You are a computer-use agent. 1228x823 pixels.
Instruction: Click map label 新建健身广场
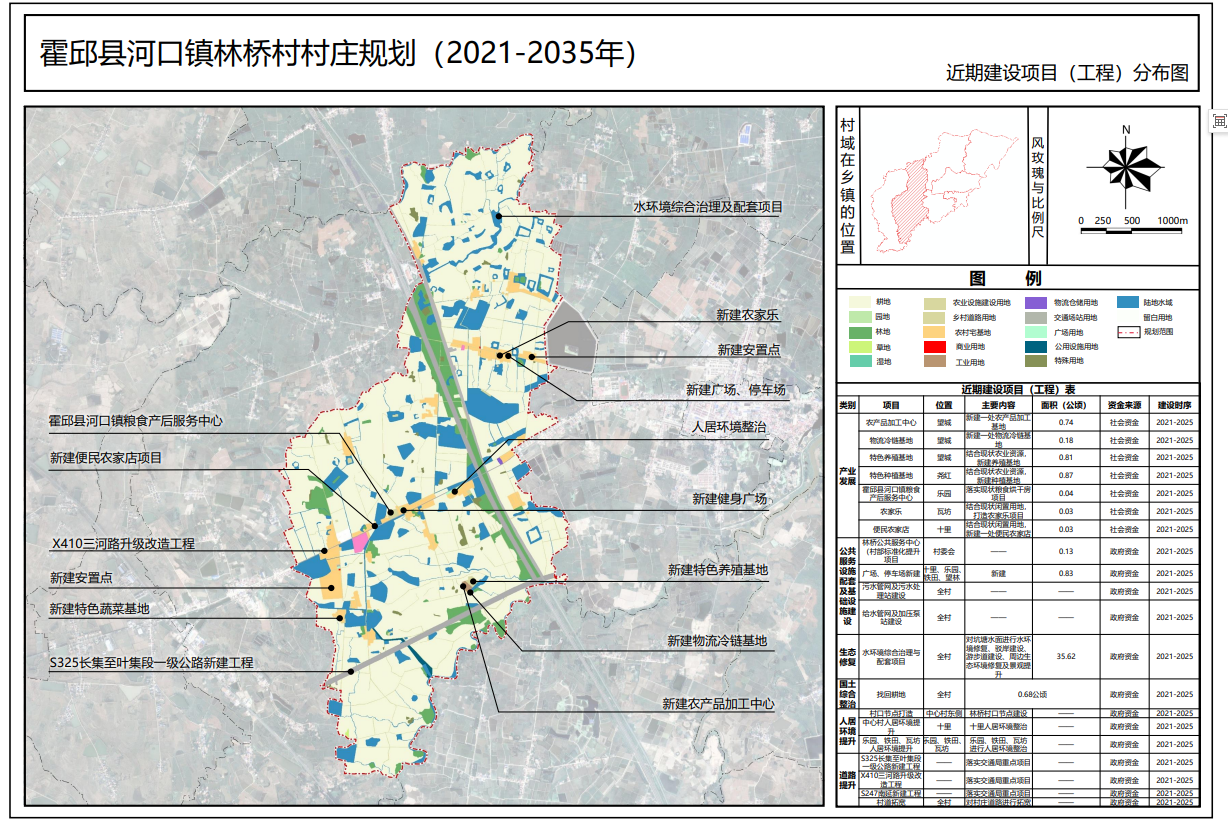click(729, 498)
